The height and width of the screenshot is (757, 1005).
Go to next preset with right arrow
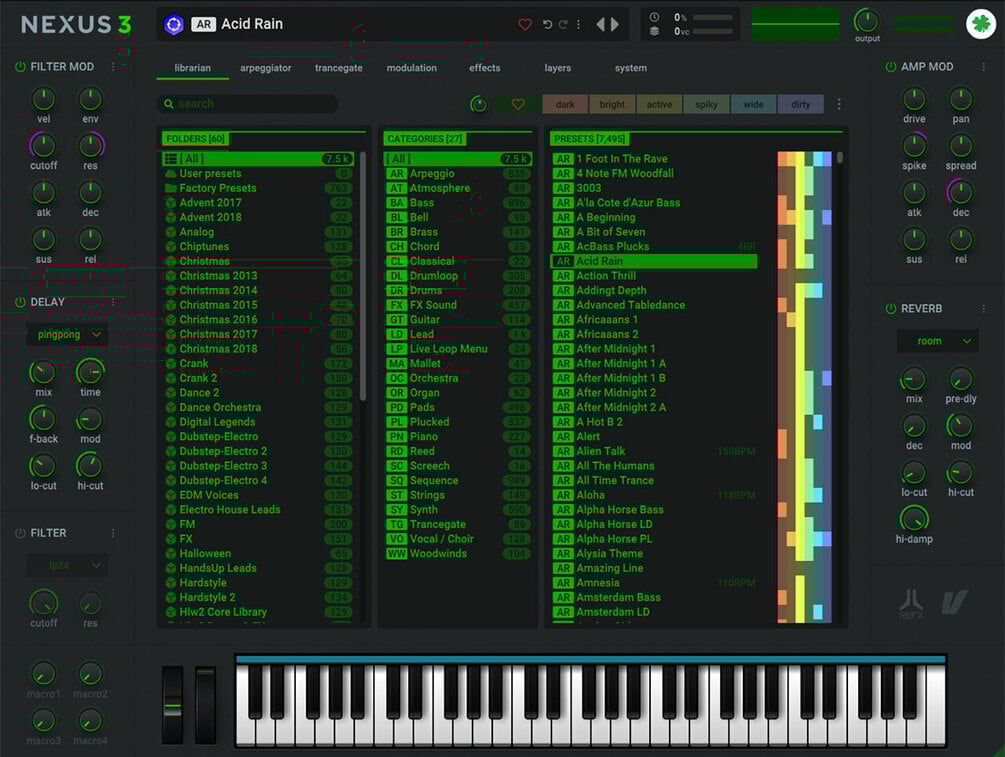(615, 24)
